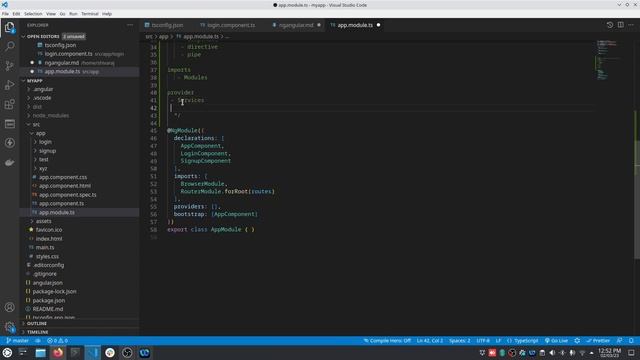Screen dimensions: 640x360
Task: Click the app breadcrumb in editor path
Action: (164, 36)
